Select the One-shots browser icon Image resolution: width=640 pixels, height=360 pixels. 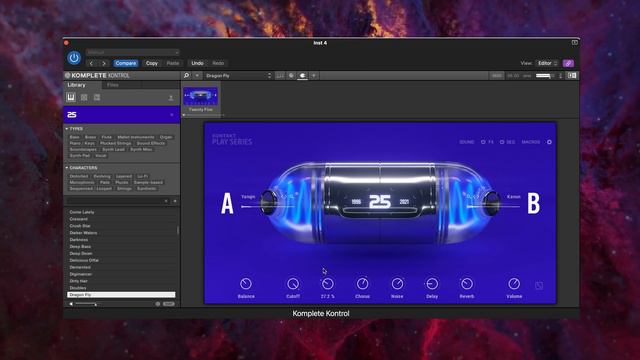pos(97,97)
